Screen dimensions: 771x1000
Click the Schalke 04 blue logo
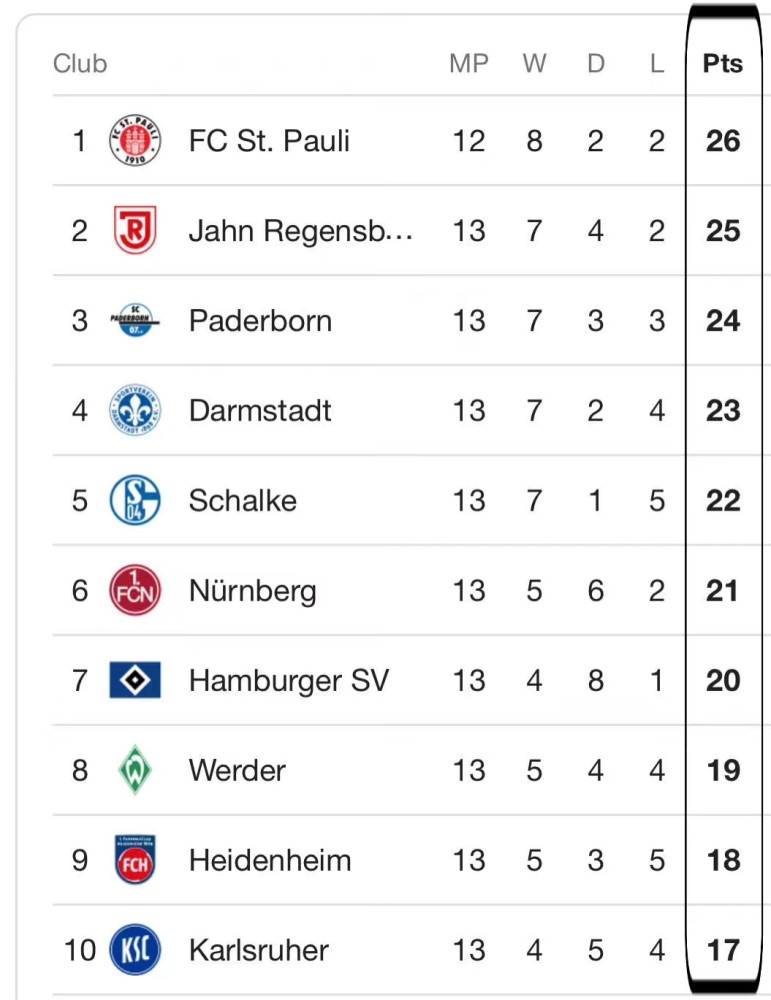pos(135,500)
